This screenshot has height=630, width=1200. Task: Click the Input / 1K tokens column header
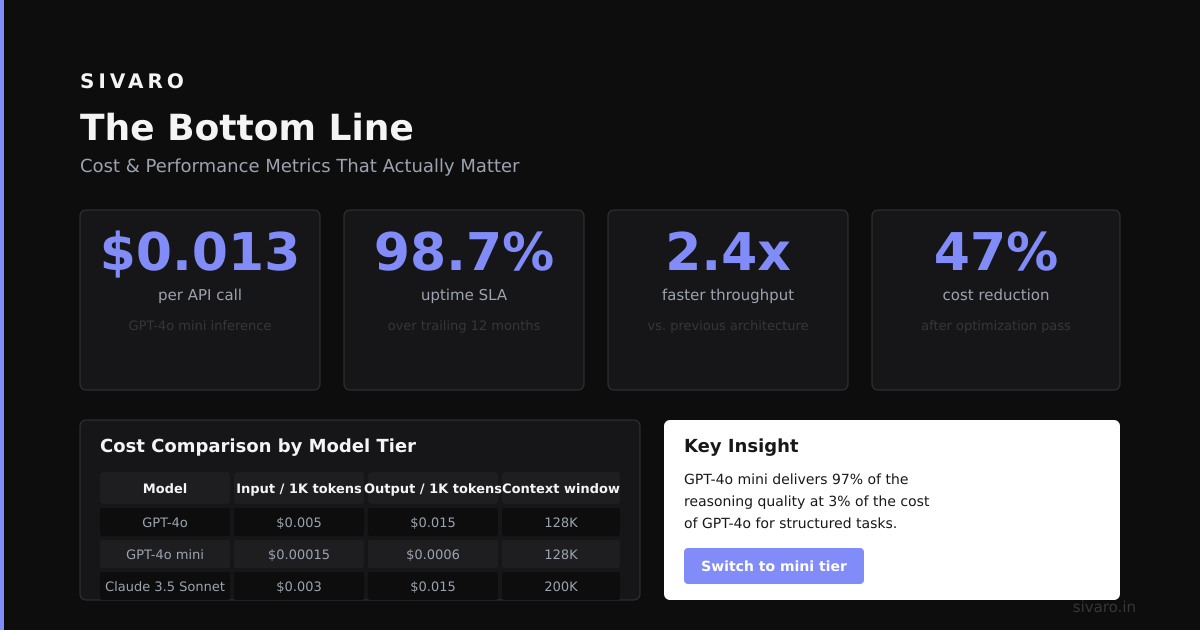299,488
